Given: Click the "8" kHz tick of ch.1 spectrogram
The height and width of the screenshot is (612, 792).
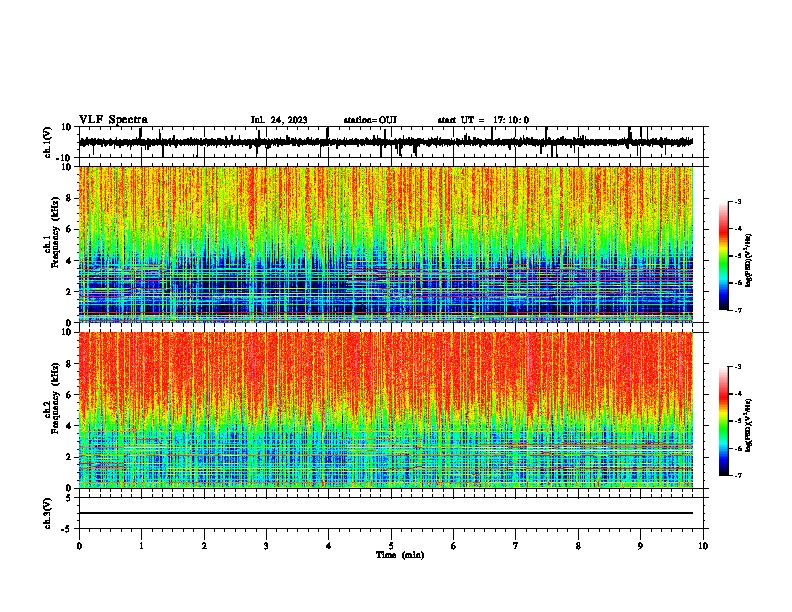Looking at the screenshot, I should pos(69,198).
